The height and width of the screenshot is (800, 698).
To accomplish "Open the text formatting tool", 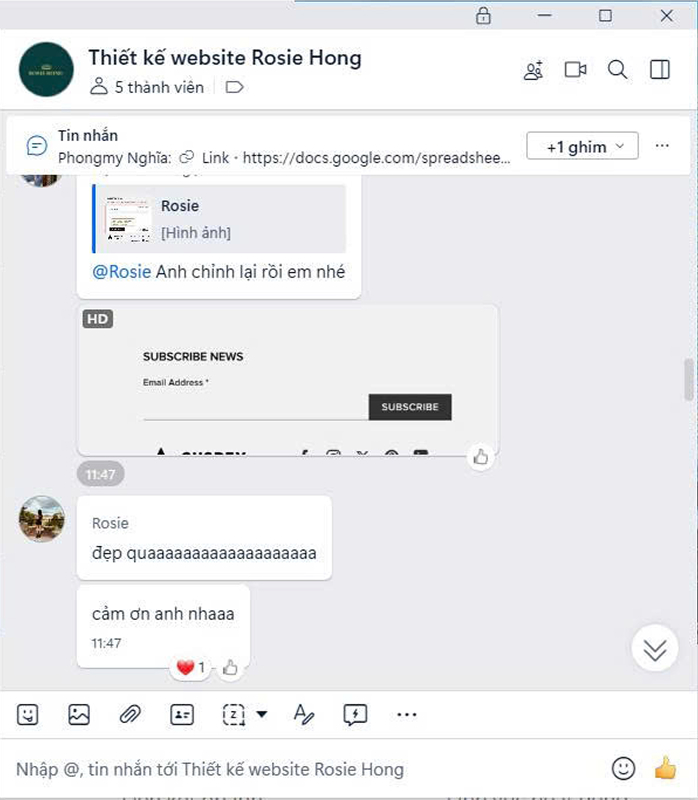I will tap(304, 714).
